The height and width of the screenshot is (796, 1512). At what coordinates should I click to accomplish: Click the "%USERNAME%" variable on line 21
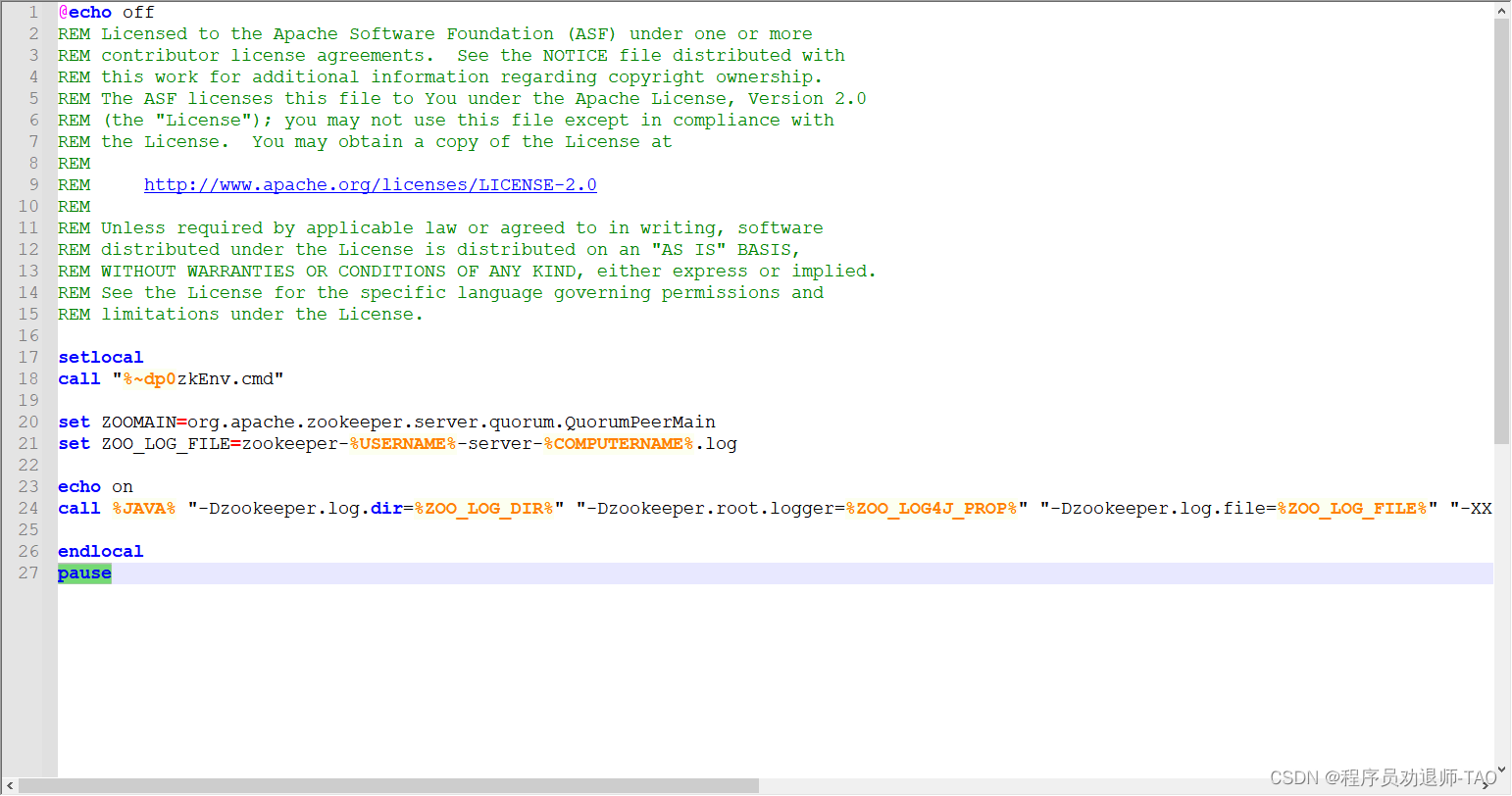click(403, 443)
